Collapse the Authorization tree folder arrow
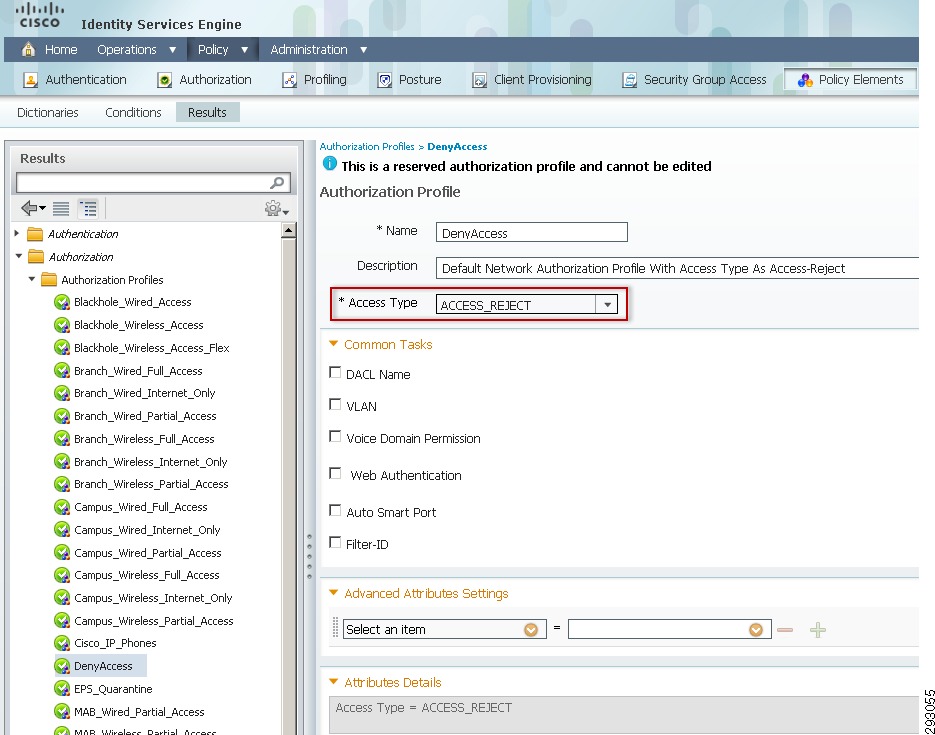 (18, 256)
